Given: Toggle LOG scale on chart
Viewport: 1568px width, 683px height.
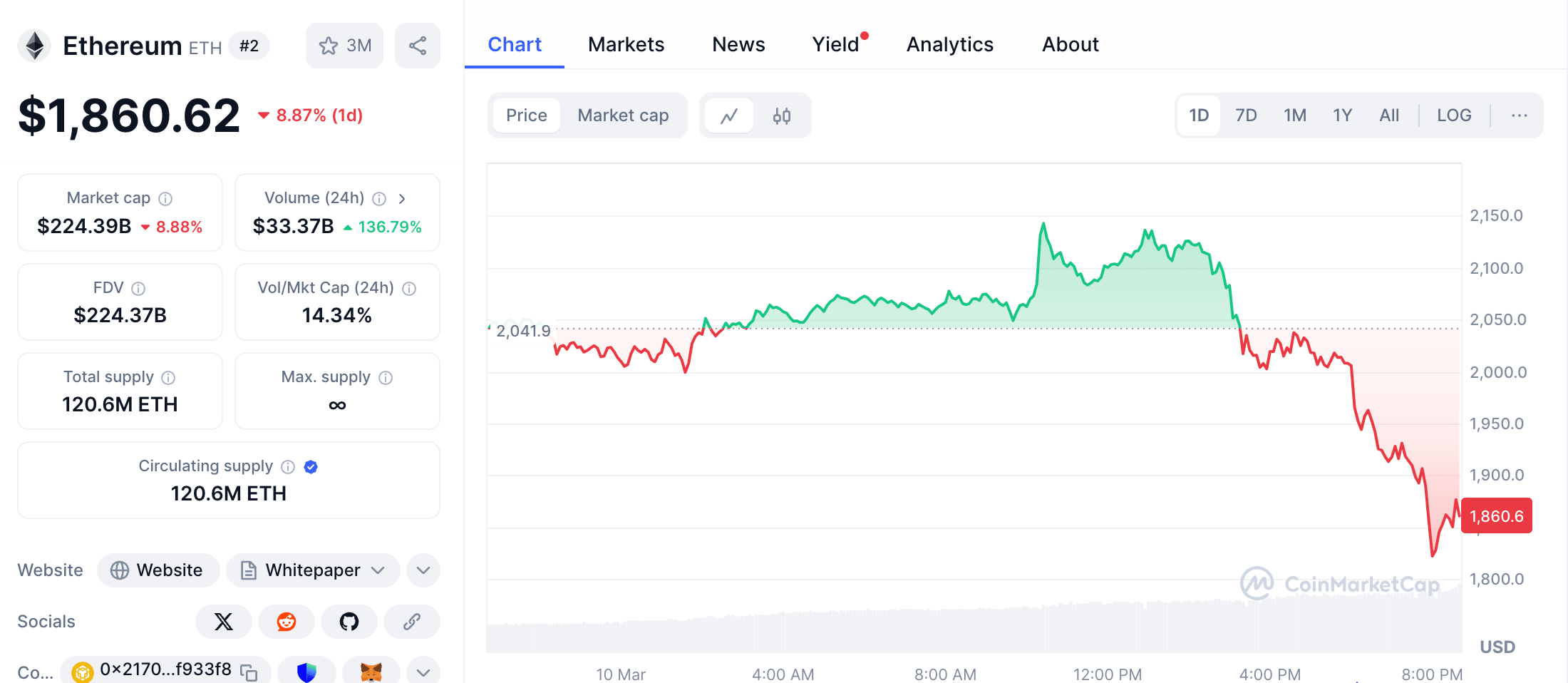Looking at the screenshot, I should [1454, 115].
